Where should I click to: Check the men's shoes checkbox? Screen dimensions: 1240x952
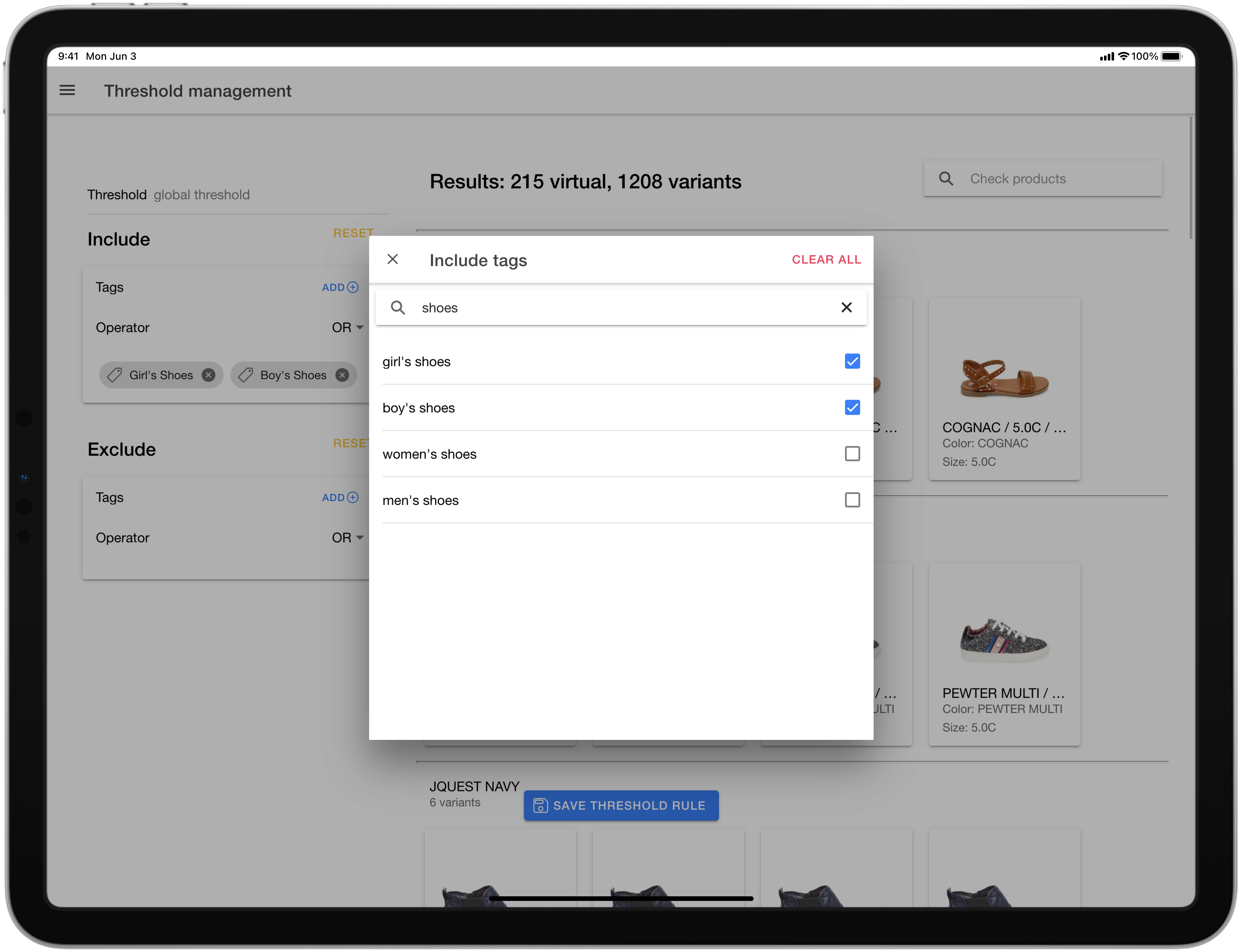(852, 500)
